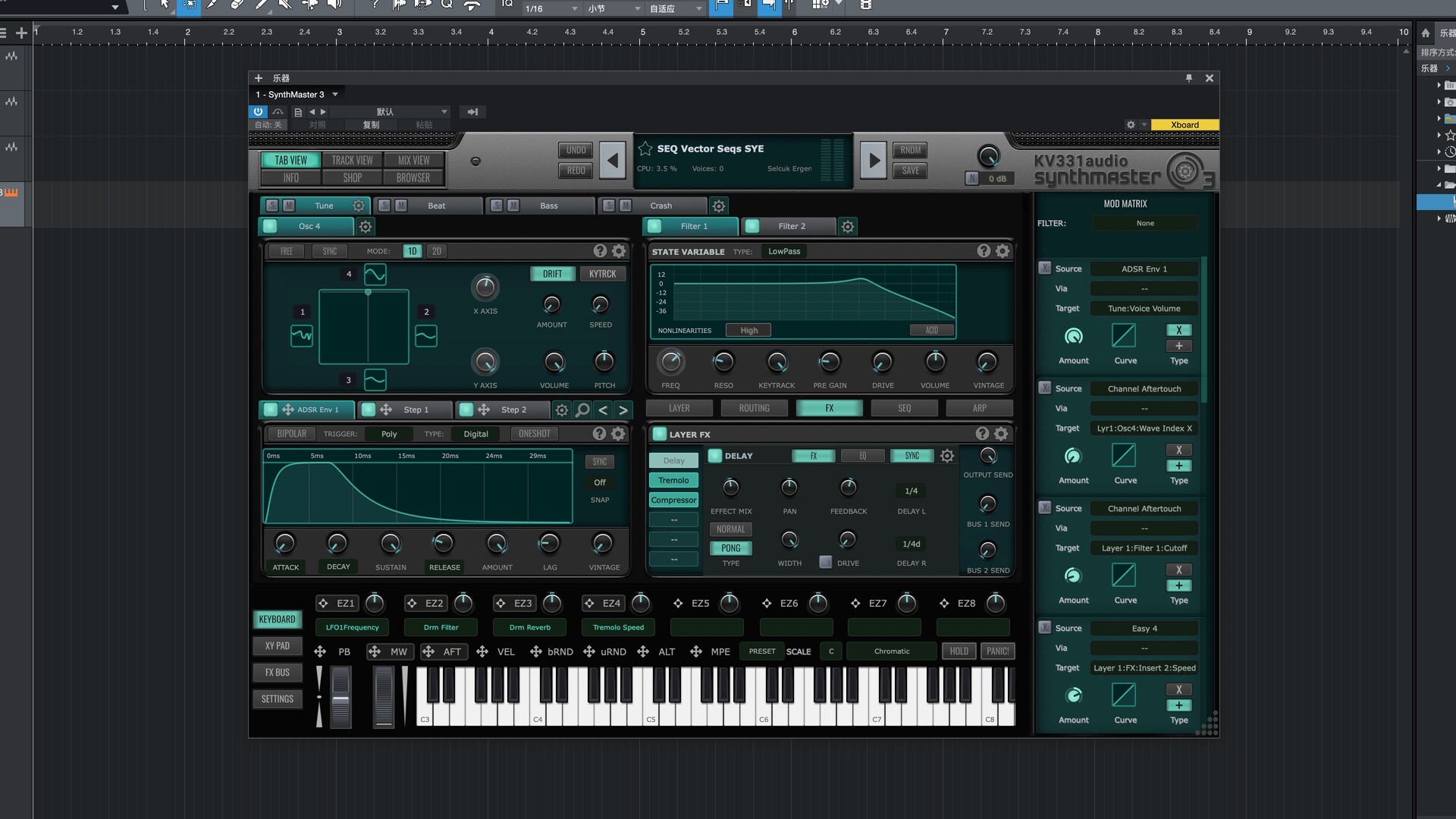Load the previous preset with left arrow
1456x819 pixels.
(x=613, y=160)
